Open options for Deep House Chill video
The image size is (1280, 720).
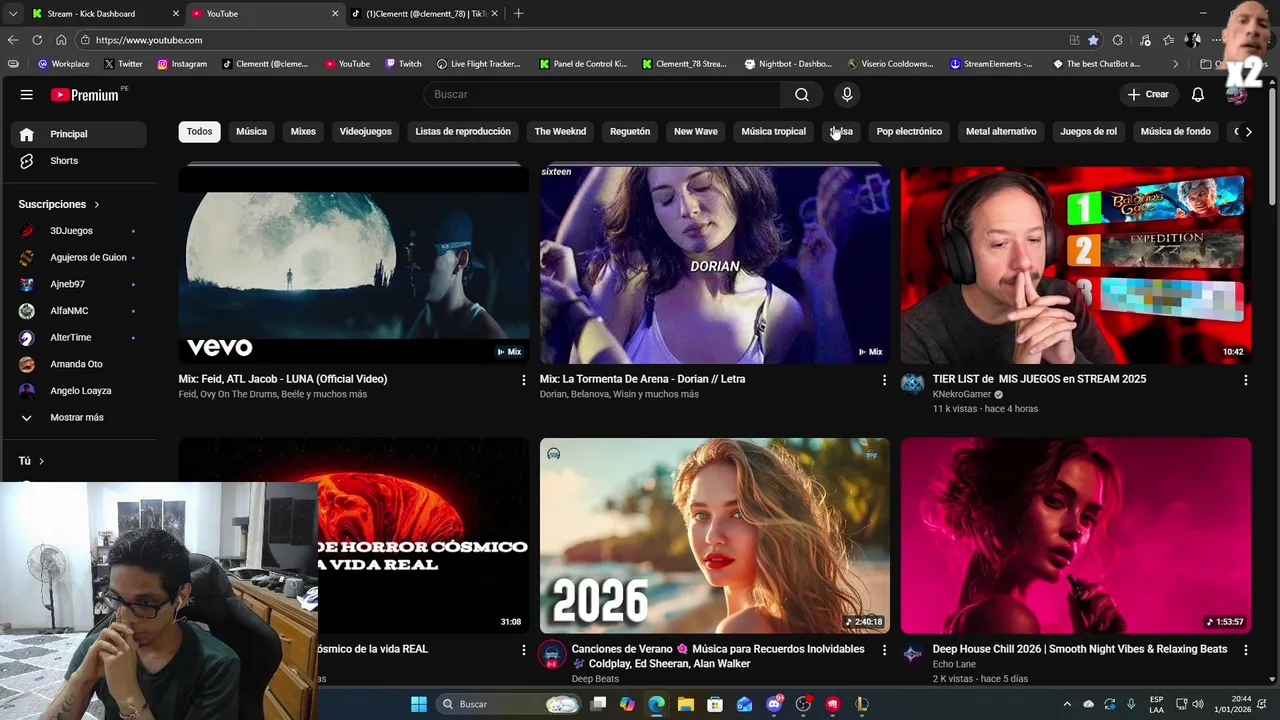tap(1246, 650)
